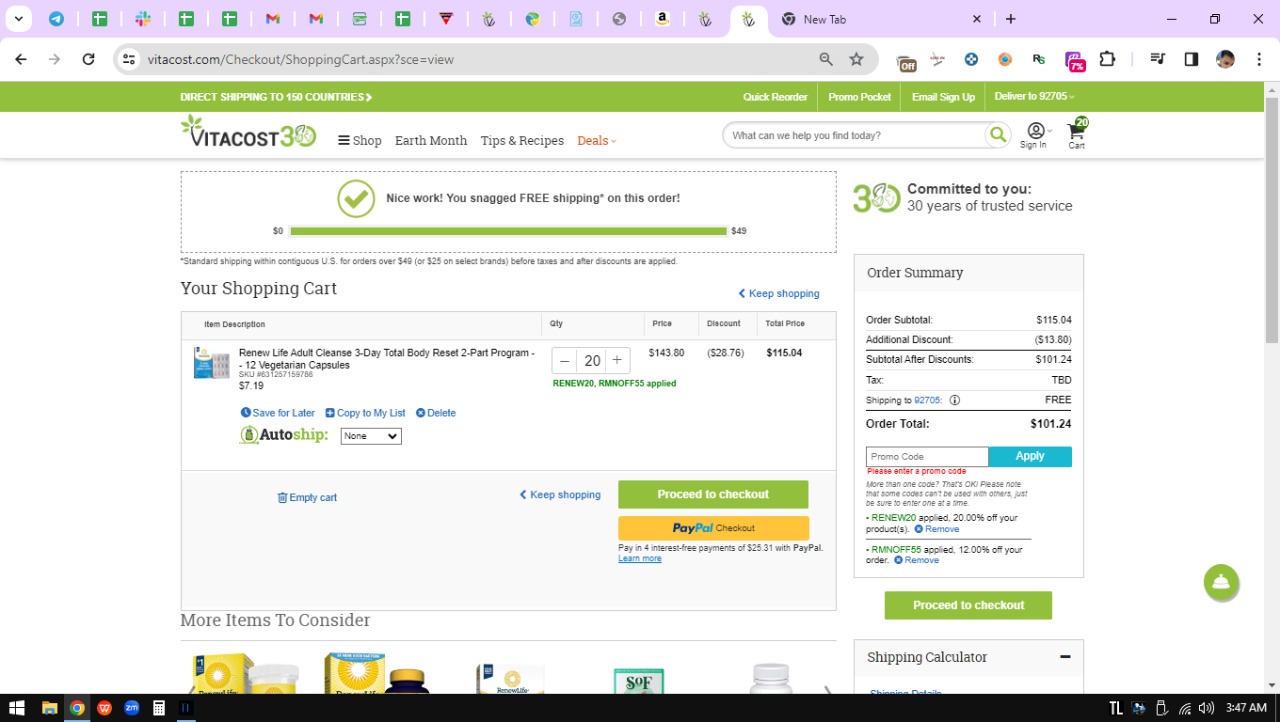Open the system volume control
Image resolution: width=1280 pixels, height=722 pixels.
(x=1206, y=708)
